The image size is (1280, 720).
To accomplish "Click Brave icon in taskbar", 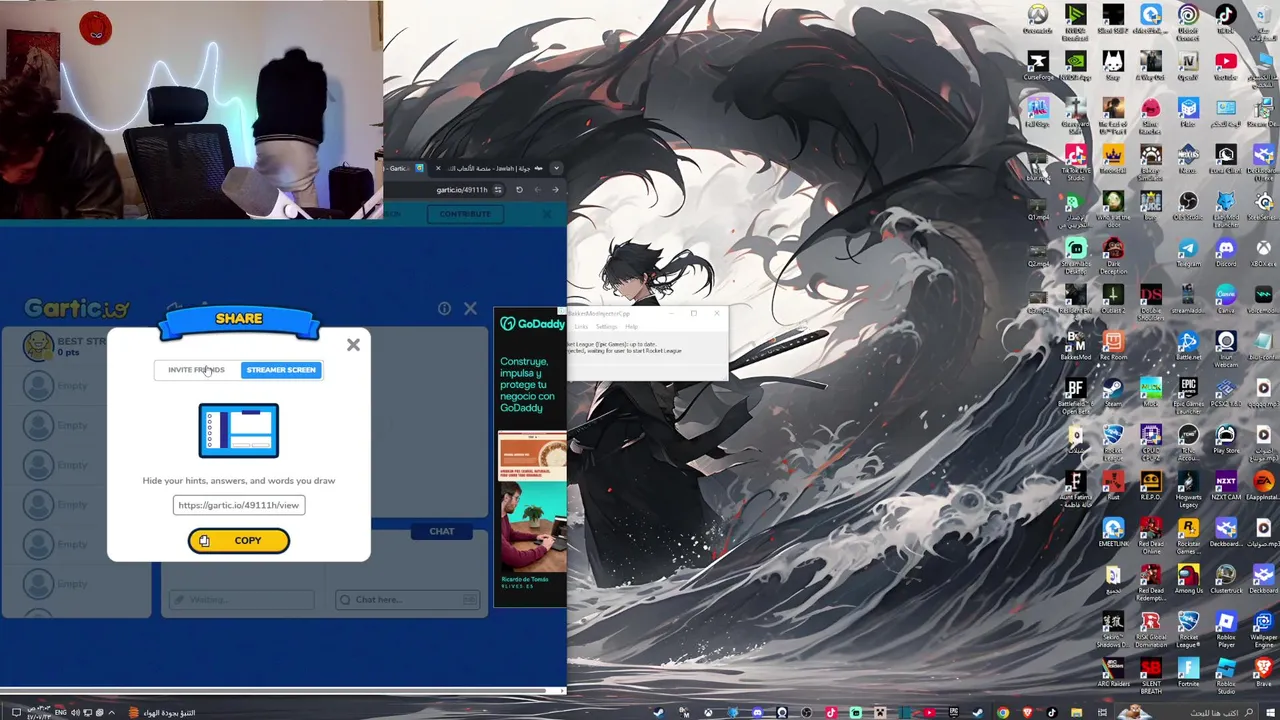I will point(1027,713).
